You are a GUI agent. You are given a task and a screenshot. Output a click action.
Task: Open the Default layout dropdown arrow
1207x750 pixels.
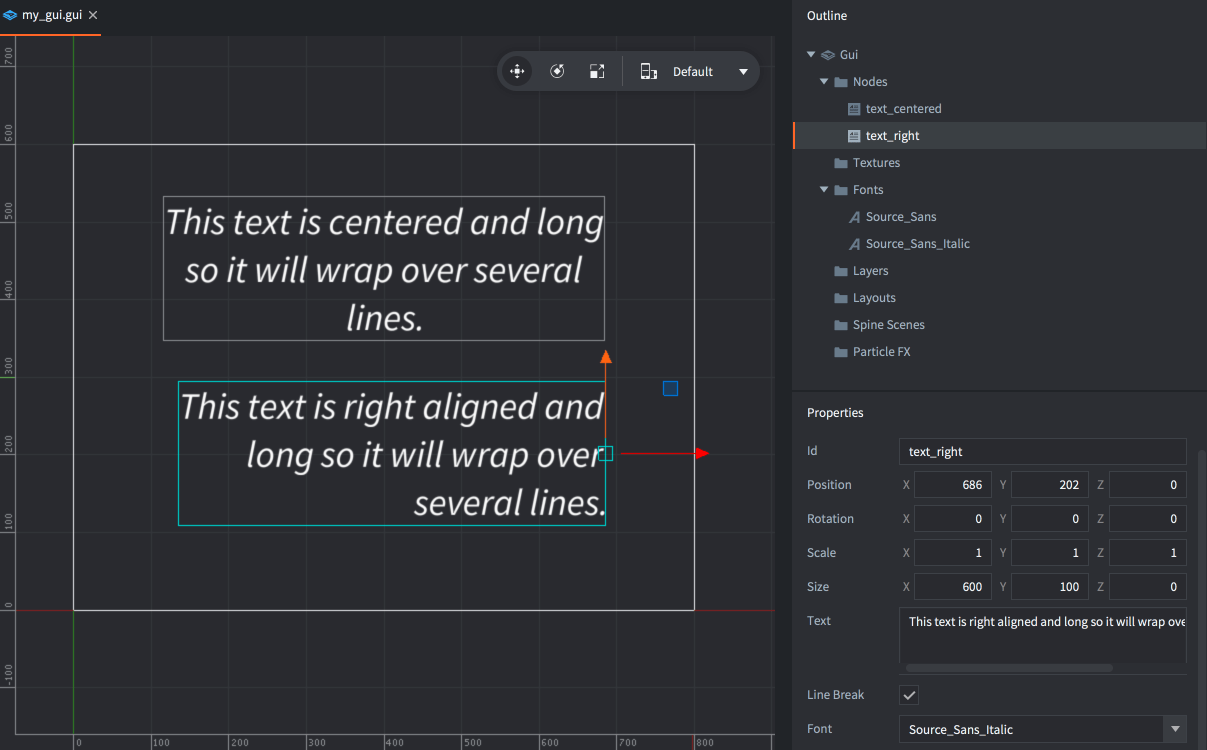[743, 72]
